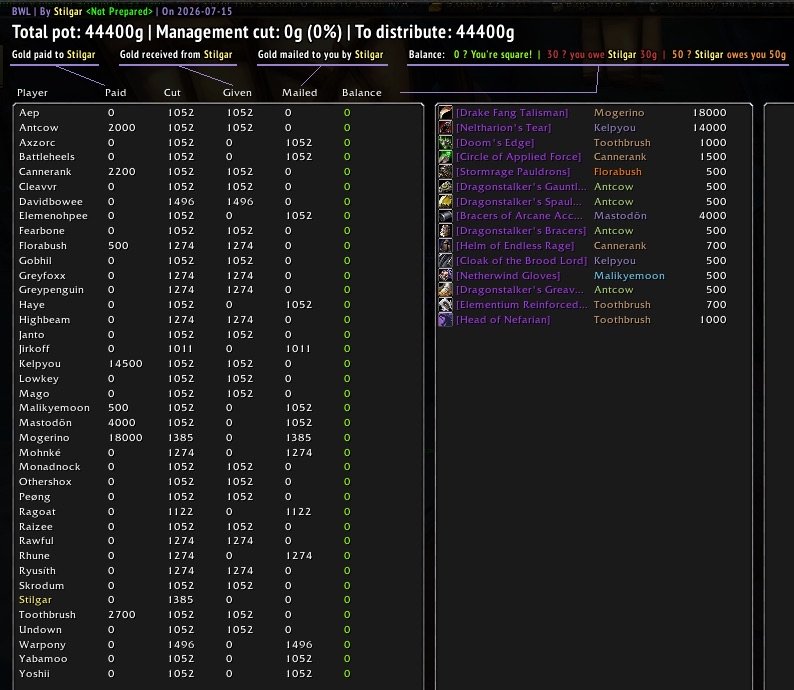Click the Mailed column header
This screenshot has height=690, width=794.
(300, 93)
